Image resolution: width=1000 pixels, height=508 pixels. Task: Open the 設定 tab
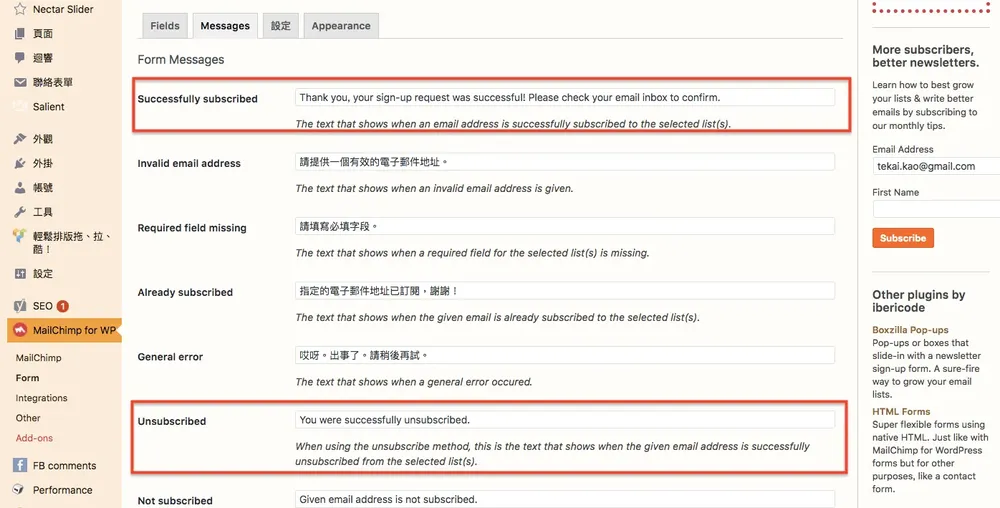tap(281, 26)
